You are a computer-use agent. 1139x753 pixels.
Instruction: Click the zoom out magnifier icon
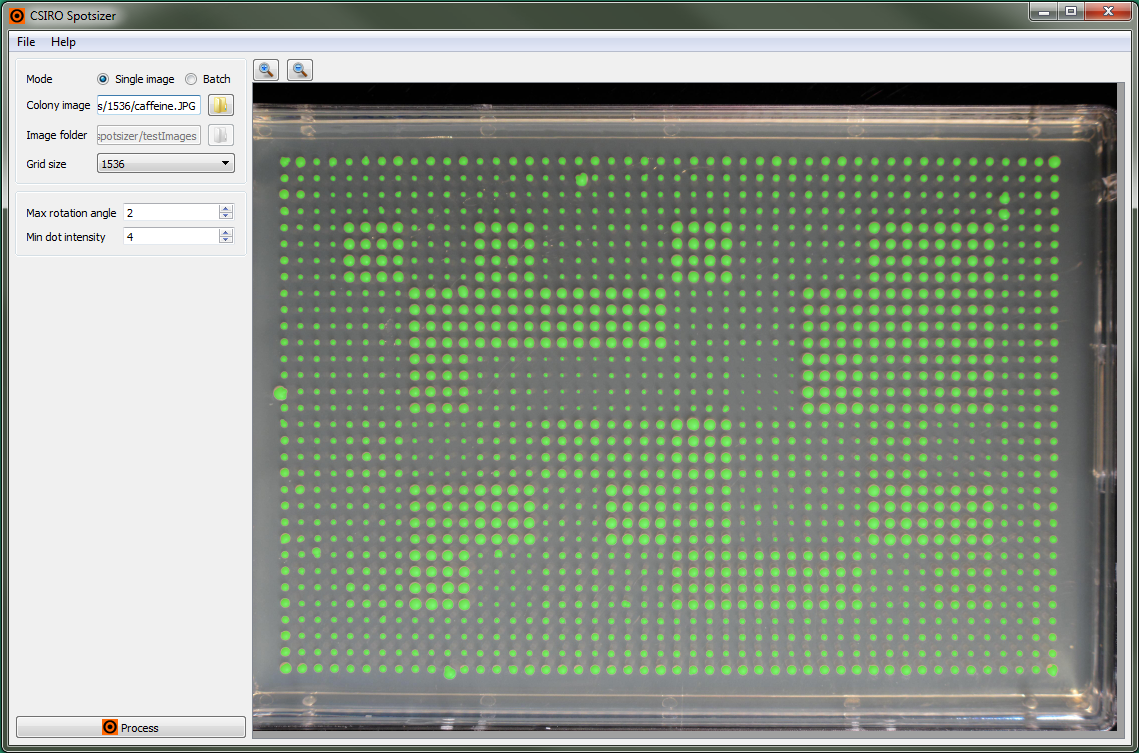(x=299, y=69)
